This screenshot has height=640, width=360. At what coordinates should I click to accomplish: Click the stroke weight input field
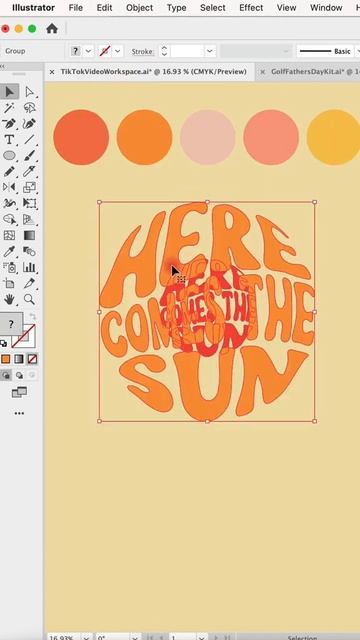187,51
